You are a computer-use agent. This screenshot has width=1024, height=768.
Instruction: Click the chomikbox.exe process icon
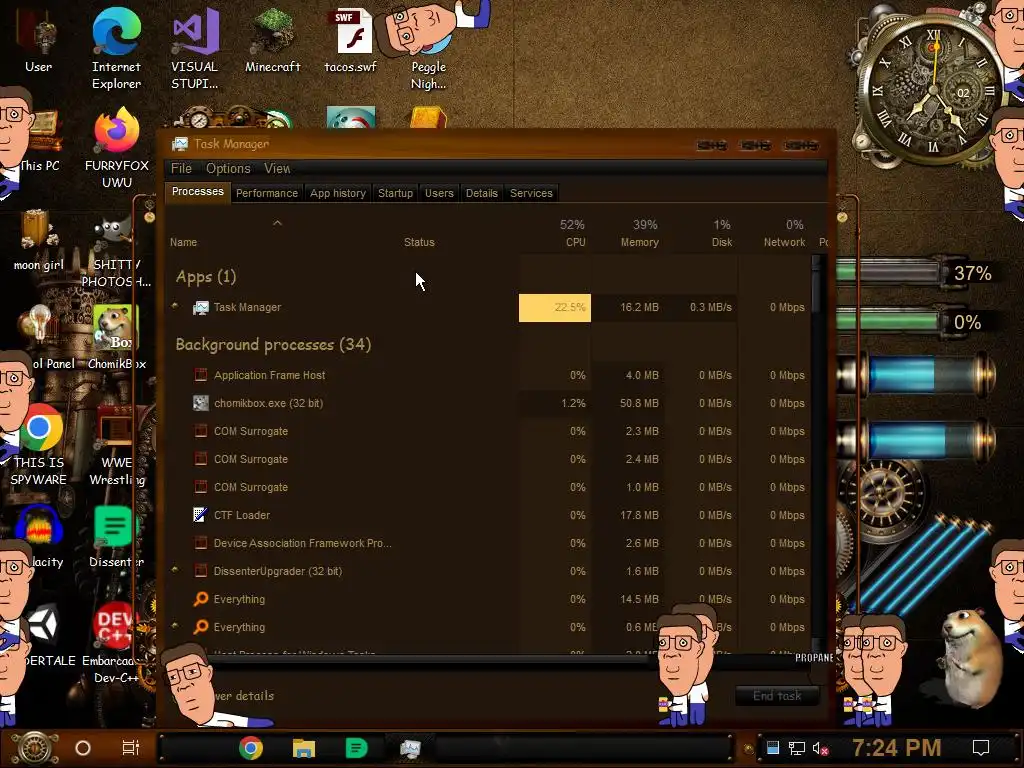200,403
